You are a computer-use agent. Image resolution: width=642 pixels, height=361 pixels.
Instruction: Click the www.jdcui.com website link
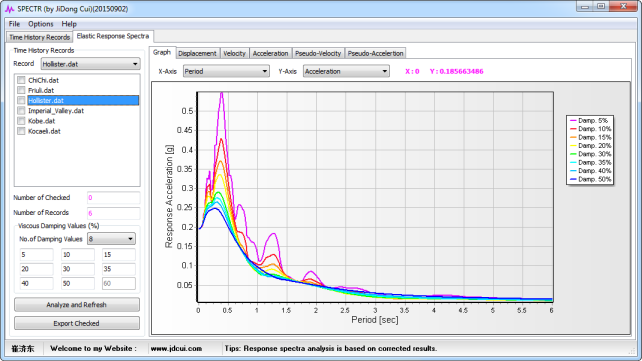point(176,348)
